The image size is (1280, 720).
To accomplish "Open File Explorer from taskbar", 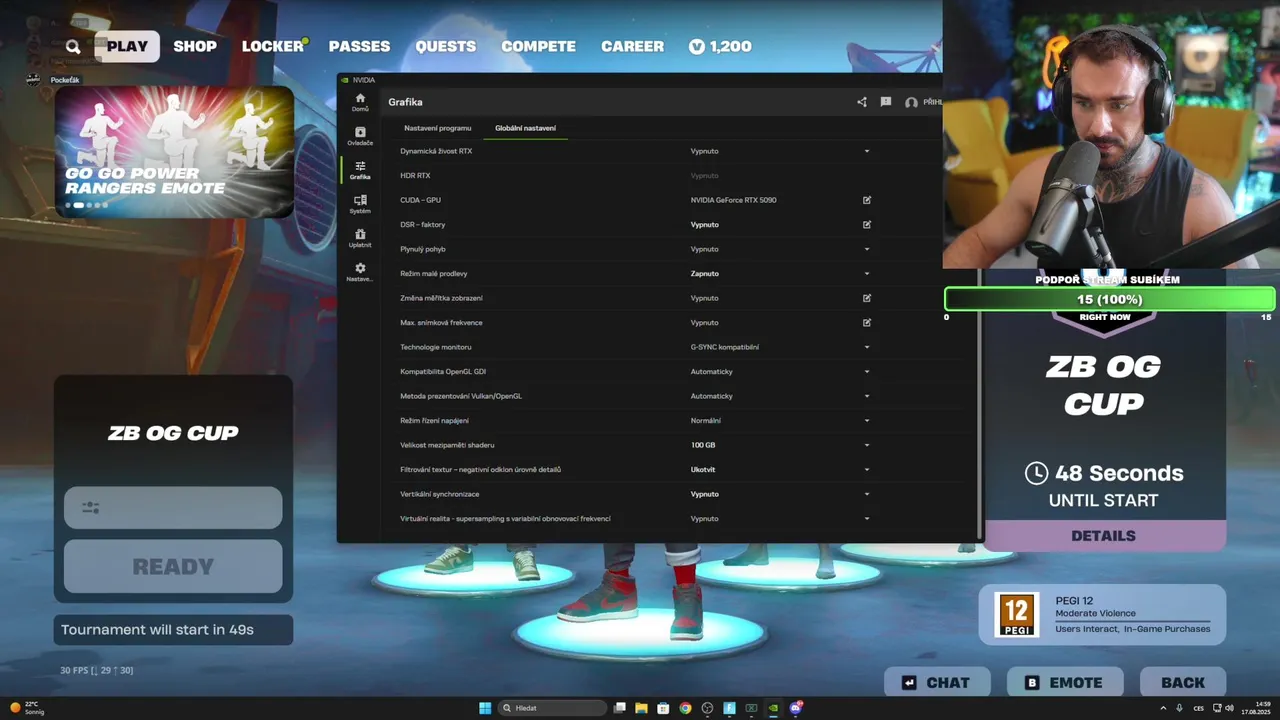I will (641, 708).
